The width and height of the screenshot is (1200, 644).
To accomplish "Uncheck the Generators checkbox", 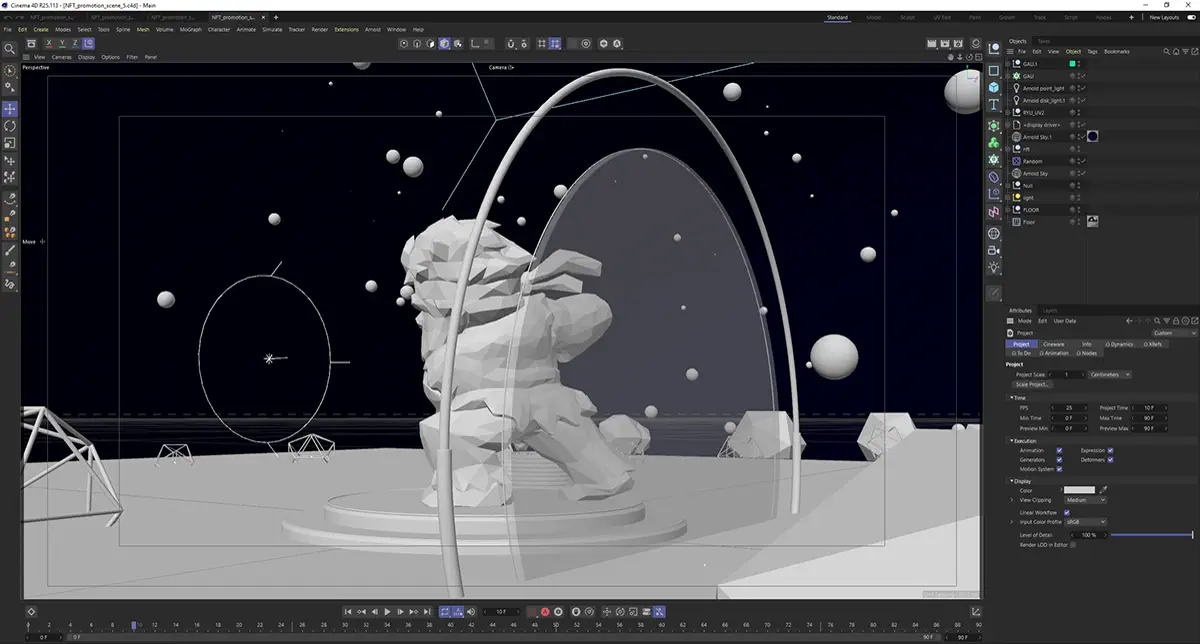I will pyautogui.click(x=1059, y=460).
